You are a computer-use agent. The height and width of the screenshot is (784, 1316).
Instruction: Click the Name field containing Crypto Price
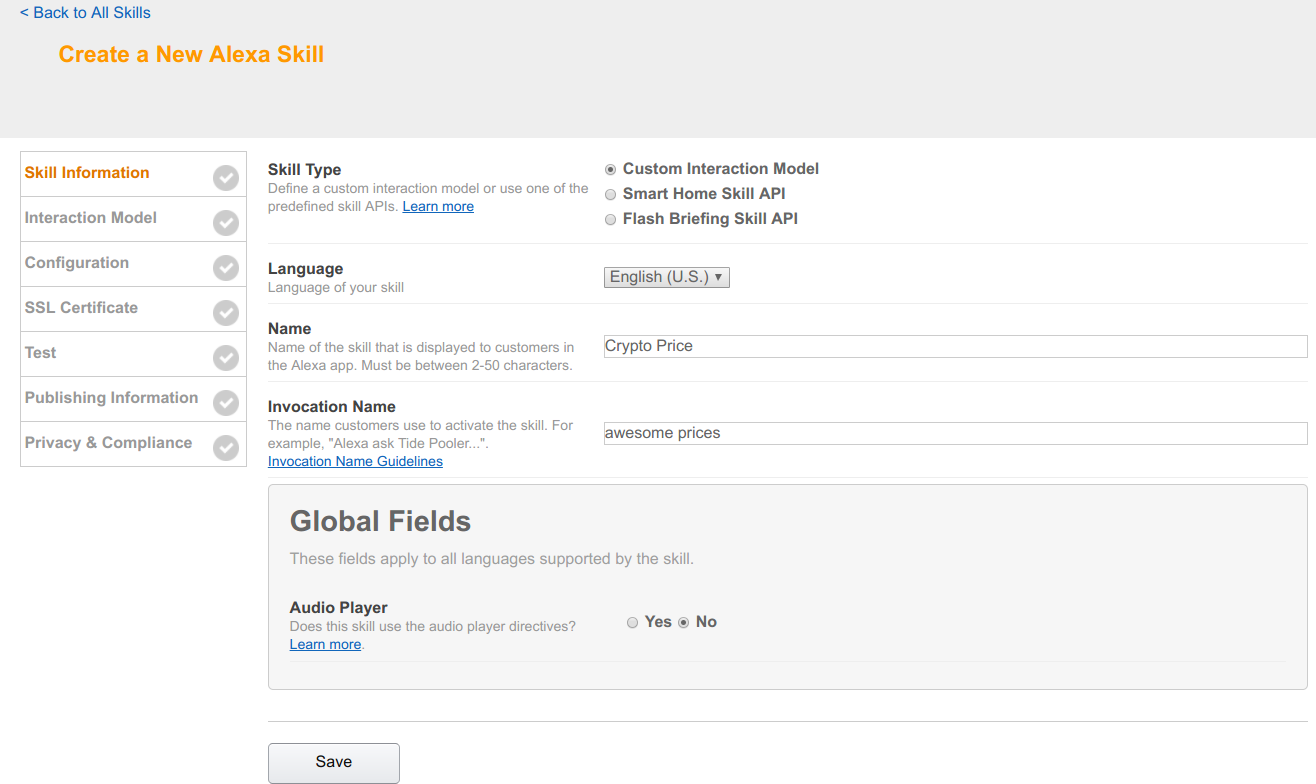tap(955, 346)
